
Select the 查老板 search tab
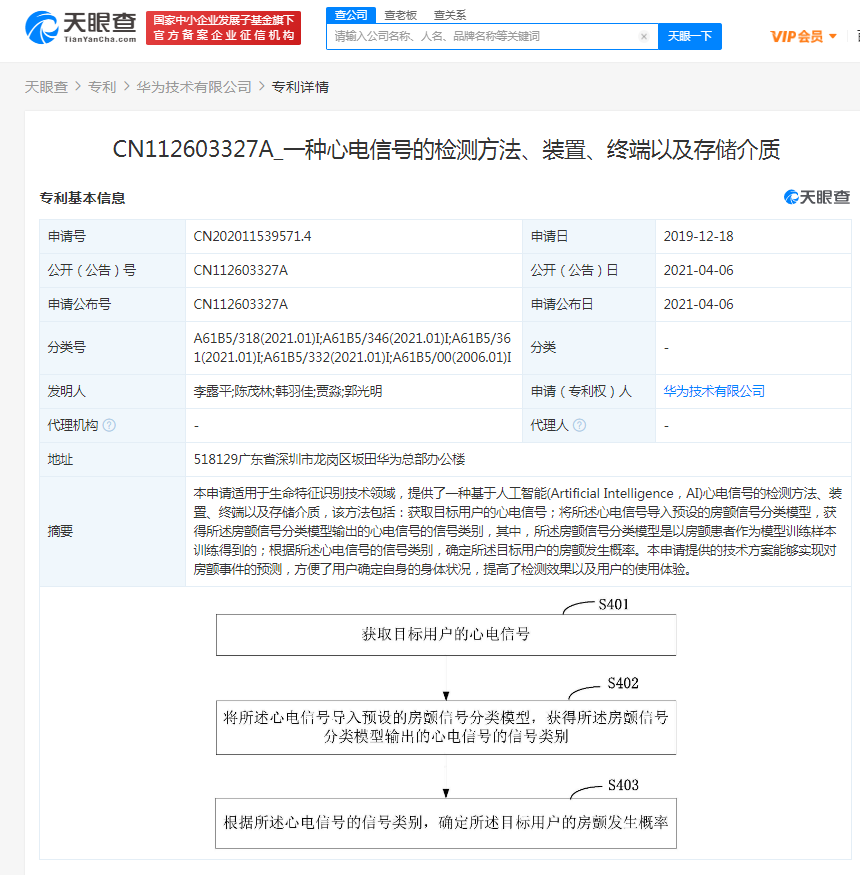[x=401, y=15]
